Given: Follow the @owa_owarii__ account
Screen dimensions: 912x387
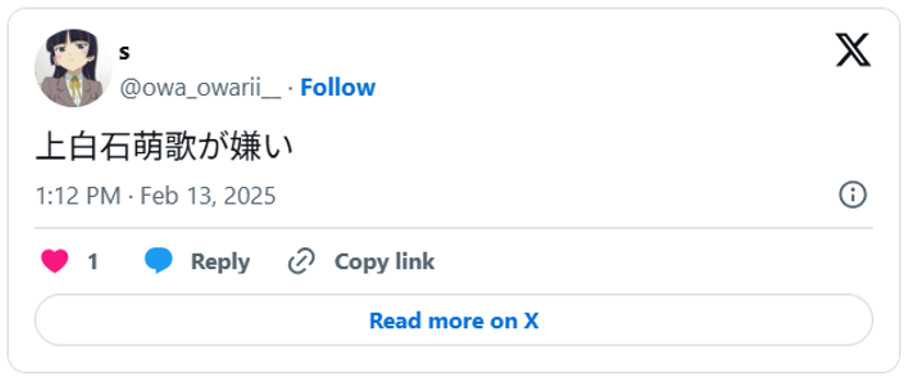Looking at the screenshot, I should [337, 87].
